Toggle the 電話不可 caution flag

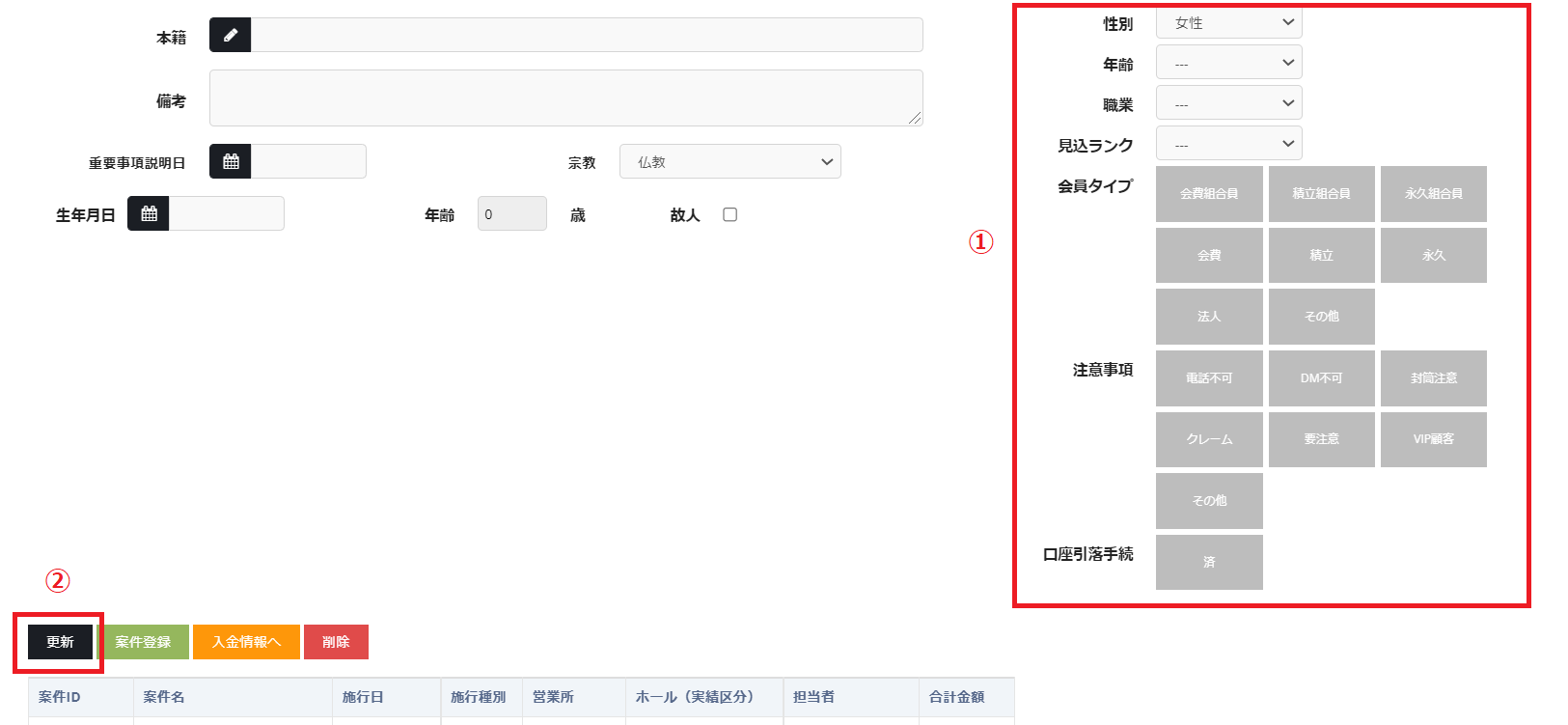[x=1209, y=378]
